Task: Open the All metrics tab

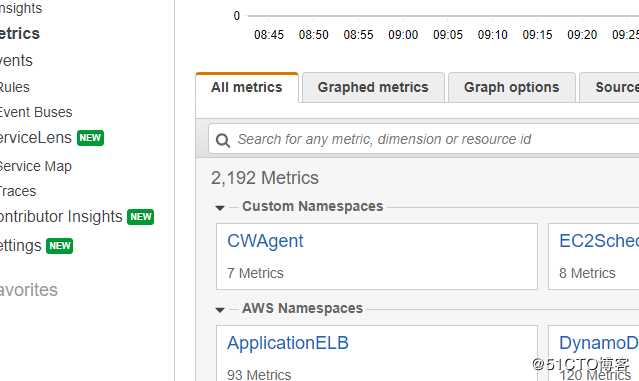Action: 247,87
